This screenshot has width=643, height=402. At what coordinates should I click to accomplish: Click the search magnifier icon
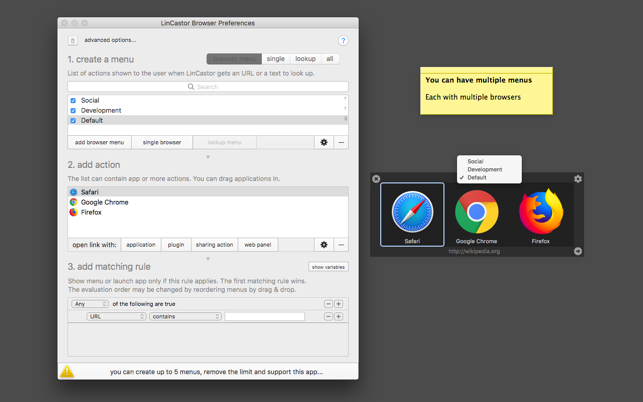pyautogui.click(x=191, y=87)
